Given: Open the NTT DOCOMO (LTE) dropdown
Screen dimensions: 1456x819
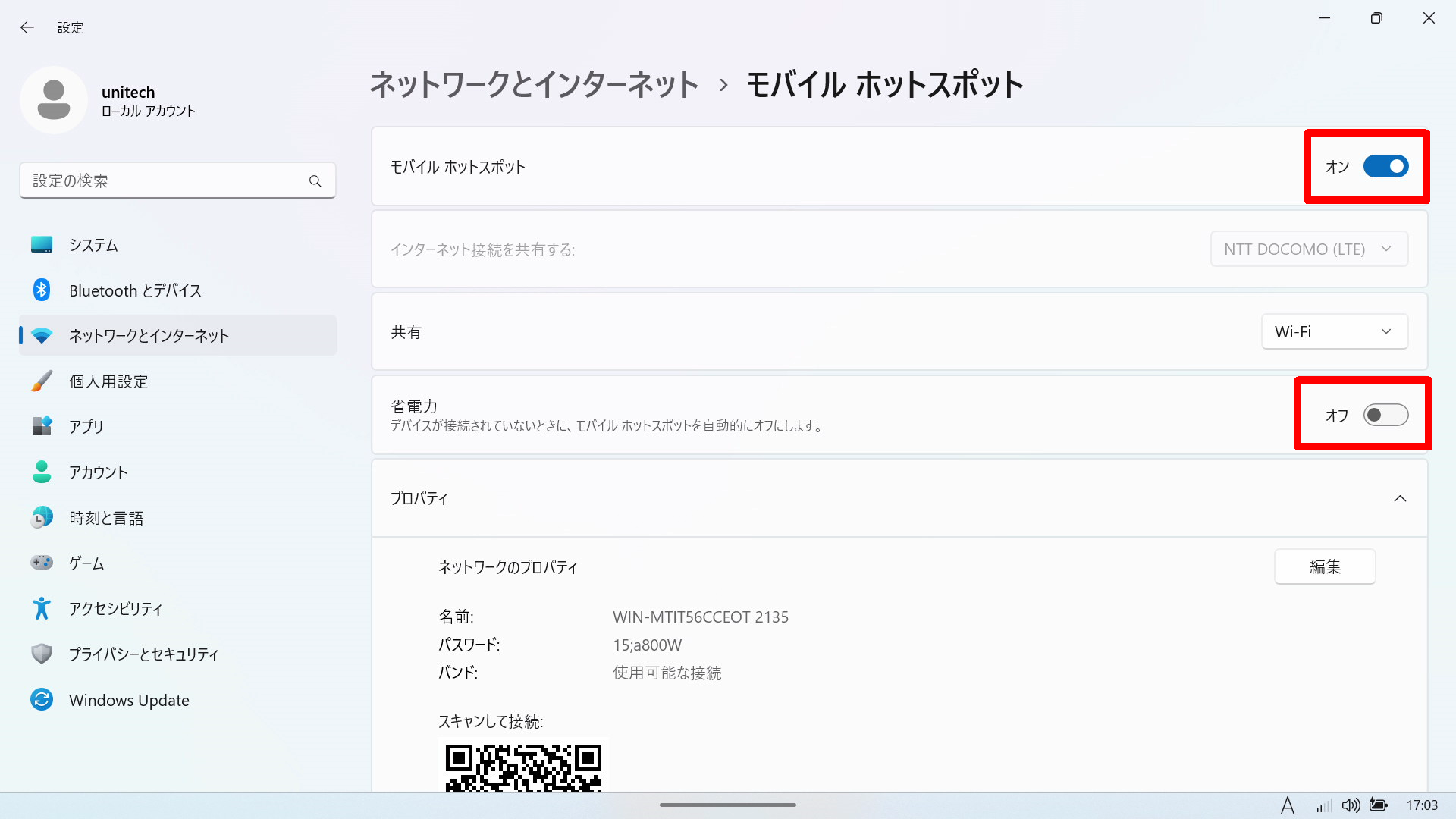Looking at the screenshot, I should pos(1309,249).
